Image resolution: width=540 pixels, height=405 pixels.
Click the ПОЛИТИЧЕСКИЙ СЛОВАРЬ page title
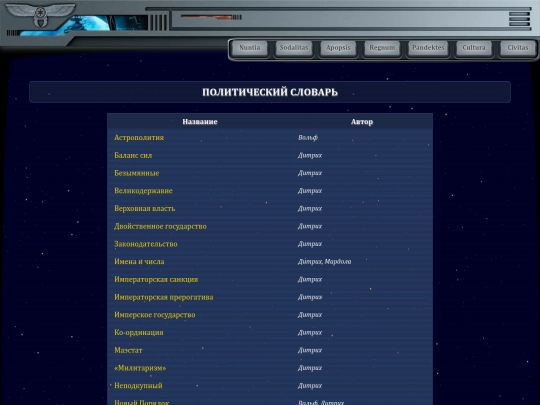(270, 92)
